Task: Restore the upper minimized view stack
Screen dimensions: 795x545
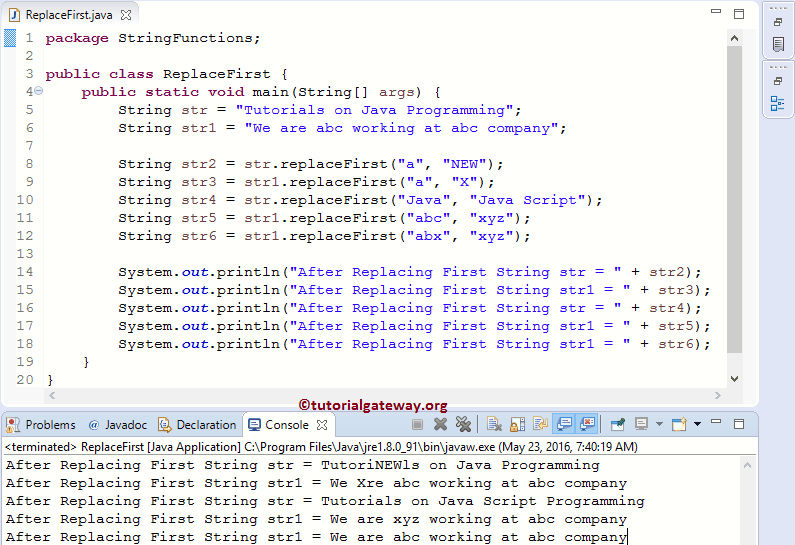Action: tap(778, 22)
